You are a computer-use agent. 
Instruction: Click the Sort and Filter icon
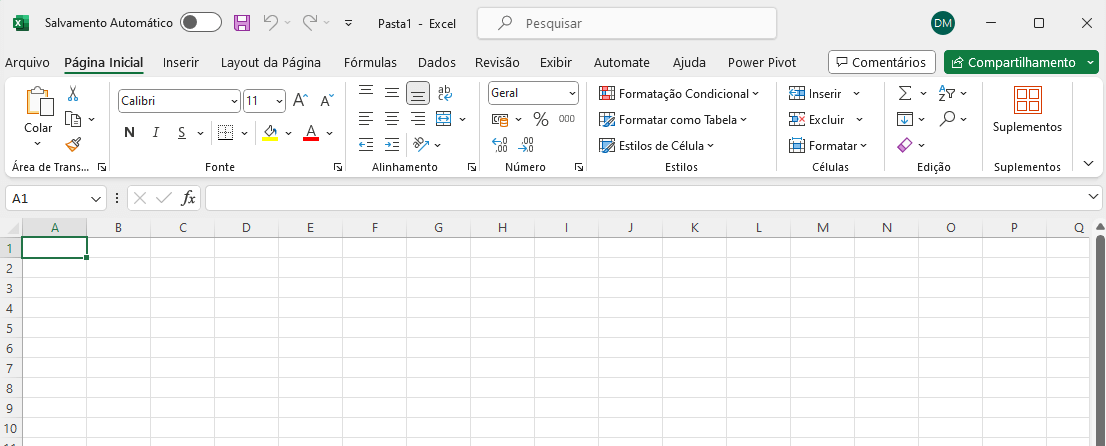click(946, 93)
